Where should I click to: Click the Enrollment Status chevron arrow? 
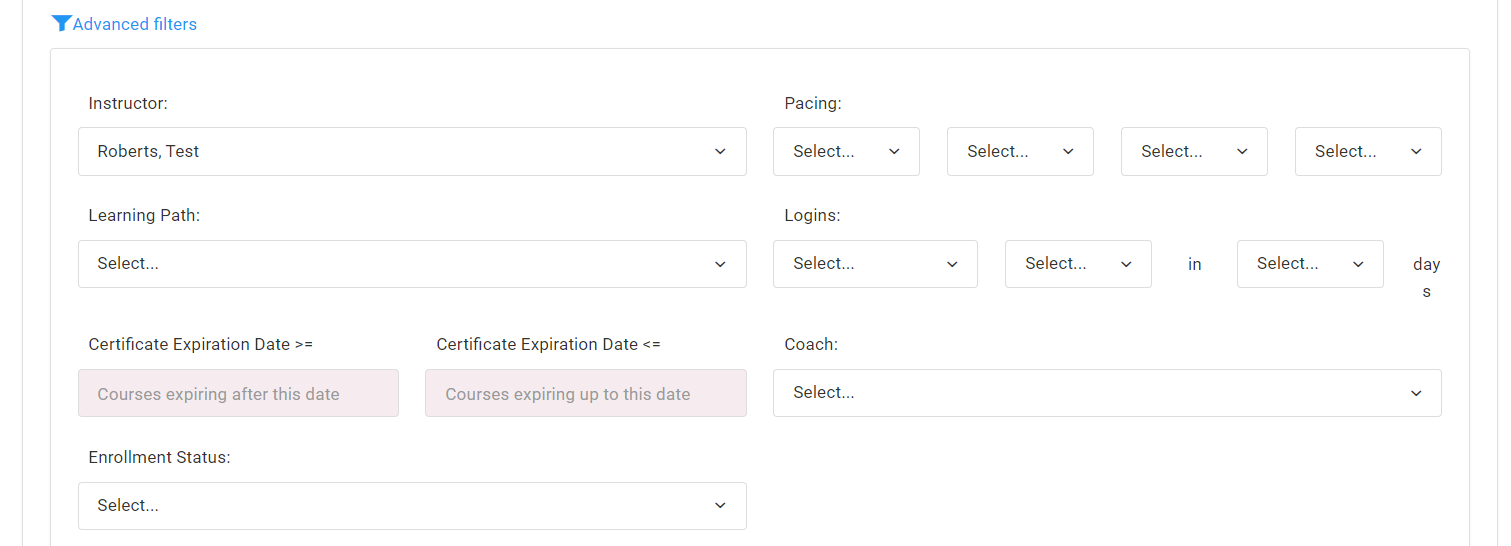720,506
